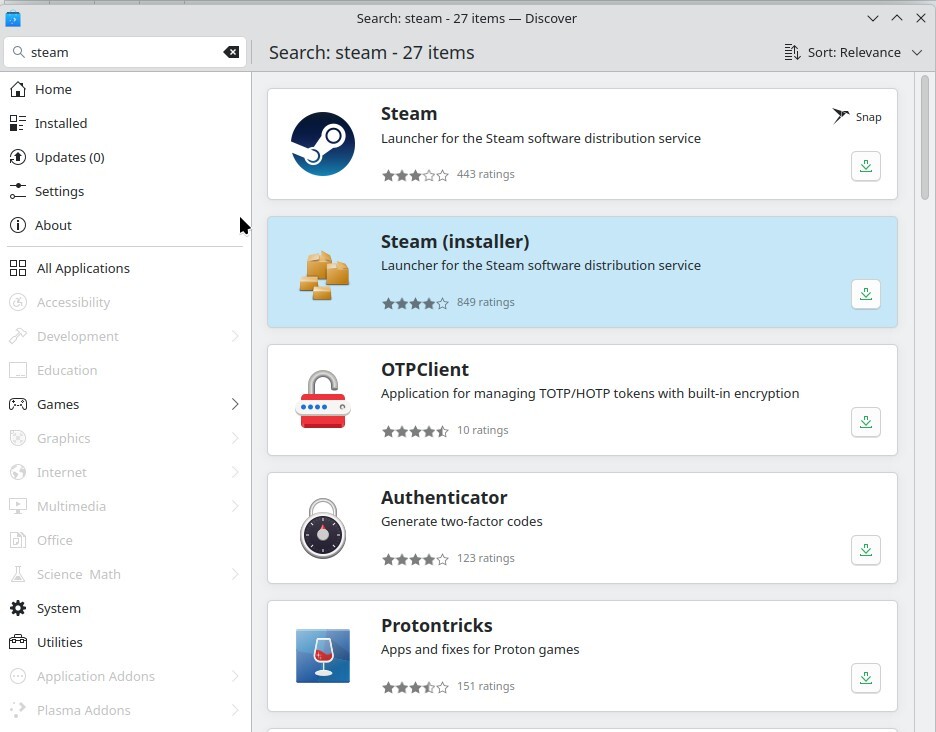Expand the Games category chevron
Viewport: 936px width, 732px height.
pyautogui.click(x=235, y=404)
